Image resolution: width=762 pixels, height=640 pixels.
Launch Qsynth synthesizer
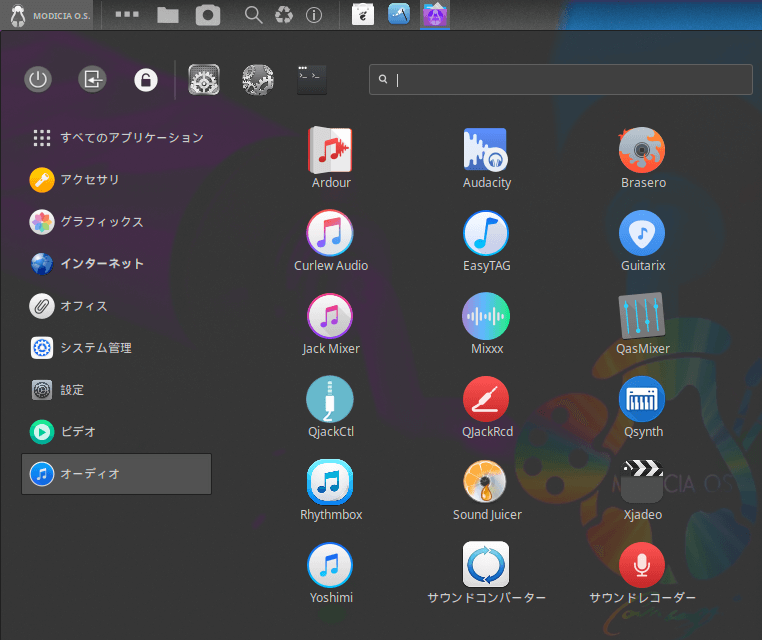[642, 399]
